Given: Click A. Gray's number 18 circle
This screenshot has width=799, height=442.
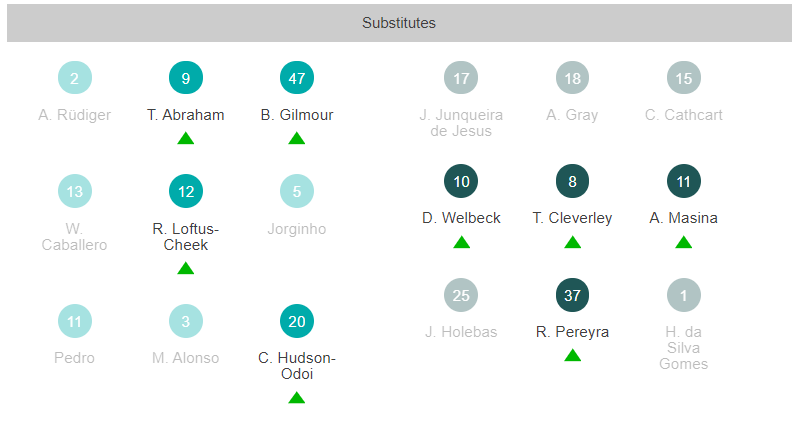Looking at the screenshot, I should click(572, 77).
